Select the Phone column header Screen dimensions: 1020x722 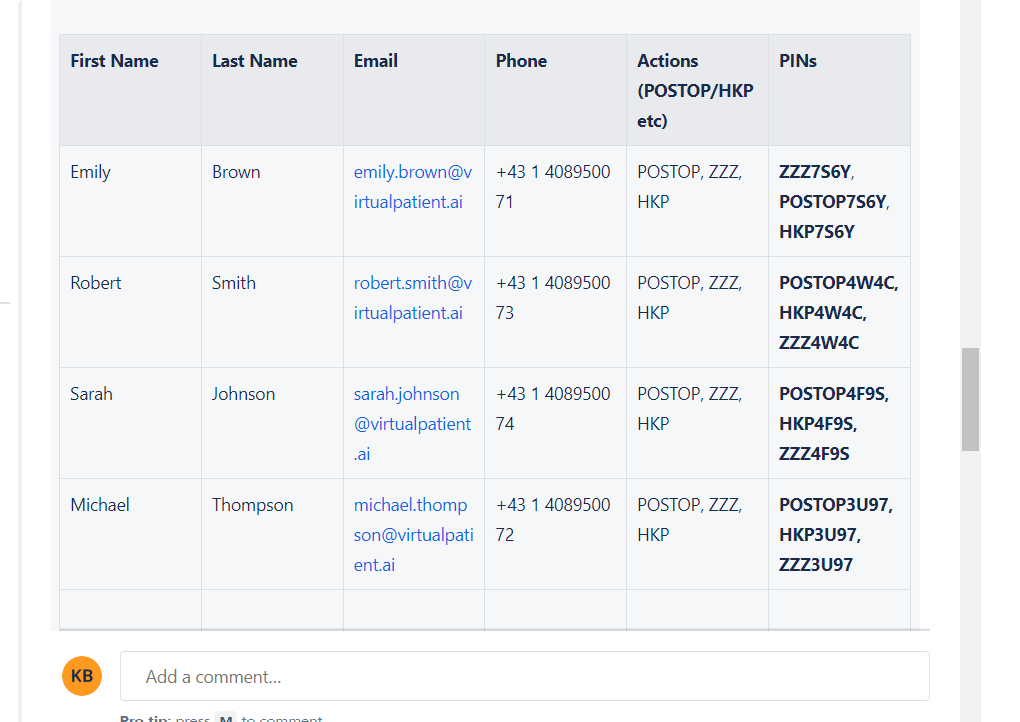521,61
